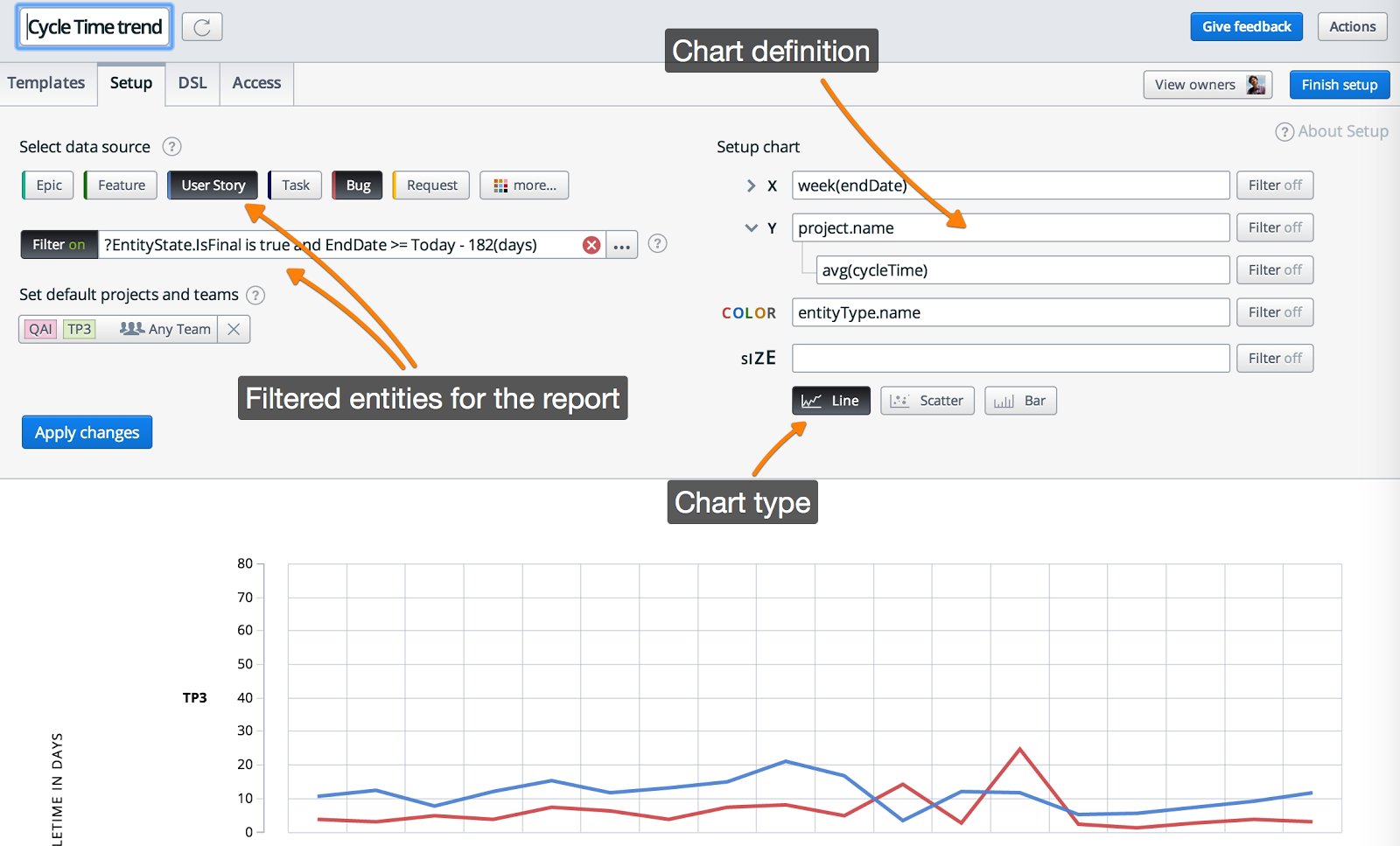Click View owners button
Viewport: 1400px width, 846px height.
(x=1207, y=85)
